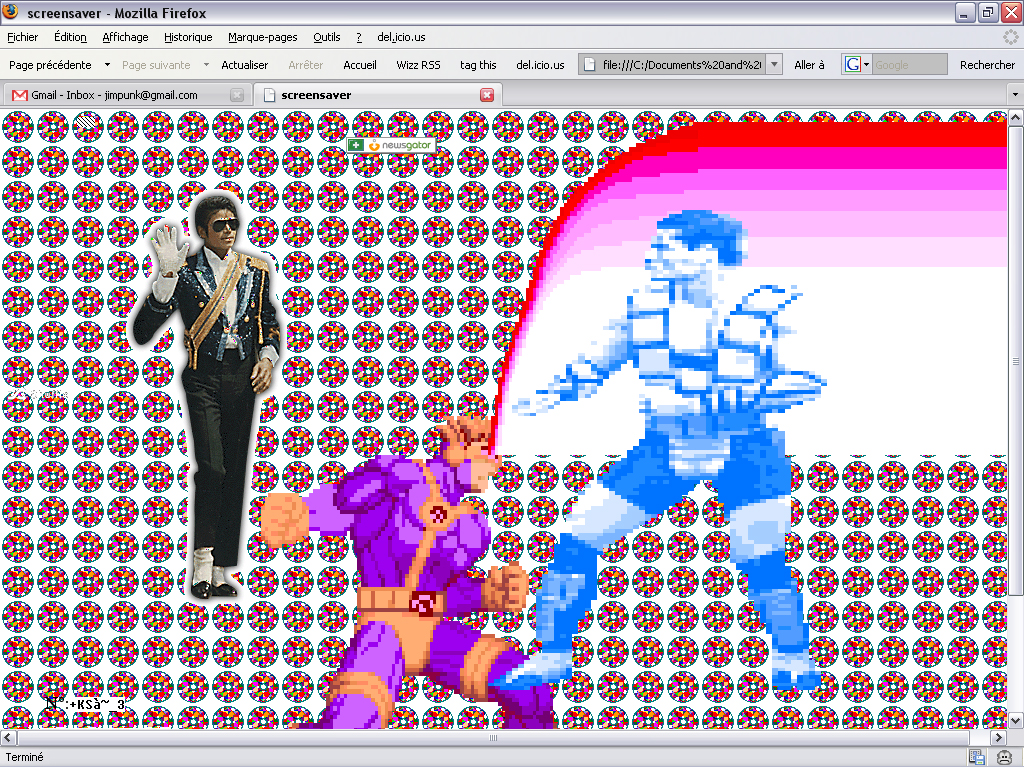
Task: Click the Google search engine icon
Action: (853, 65)
